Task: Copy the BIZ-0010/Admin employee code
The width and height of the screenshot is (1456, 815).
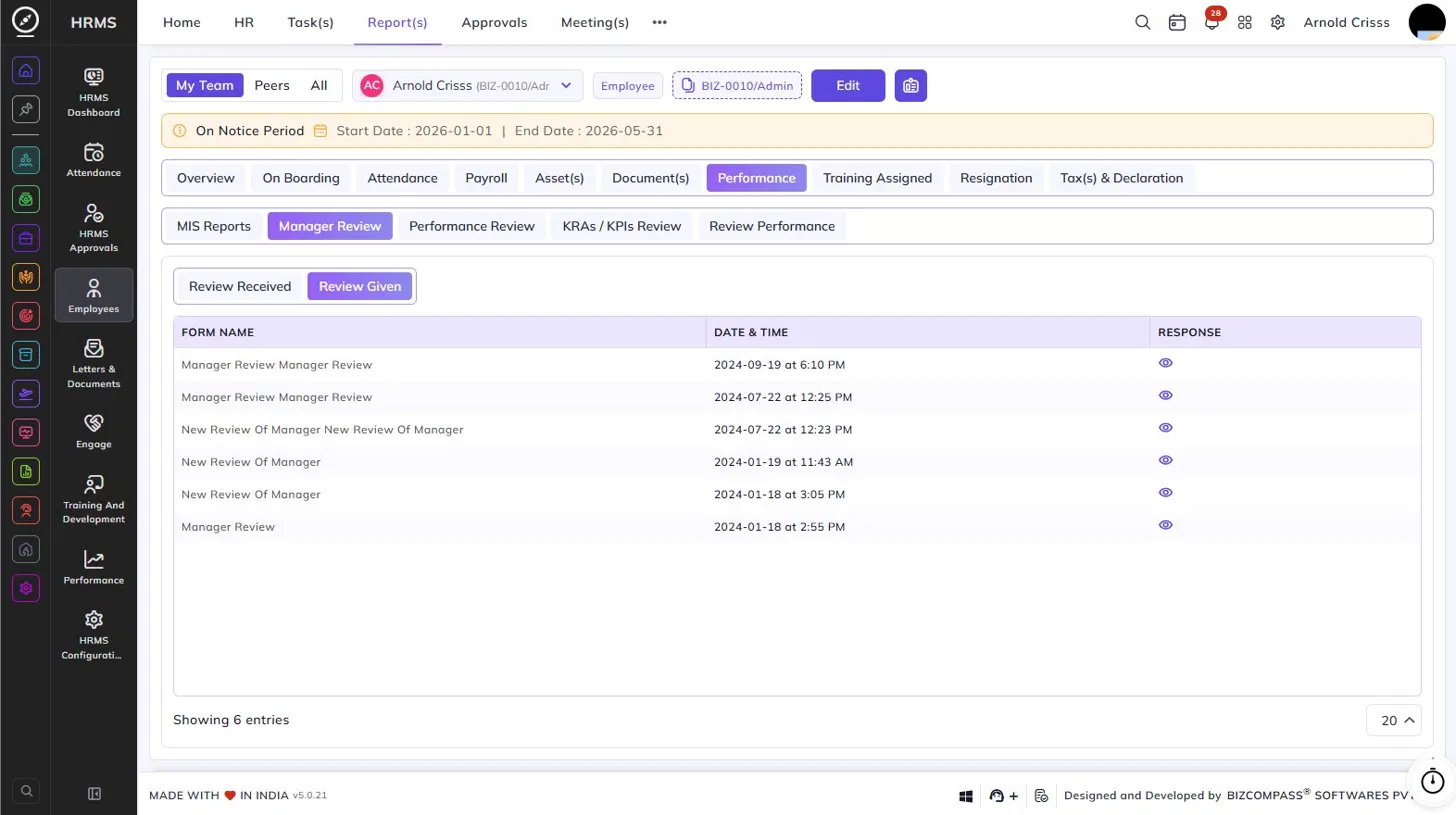Action: [x=737, y=86]
